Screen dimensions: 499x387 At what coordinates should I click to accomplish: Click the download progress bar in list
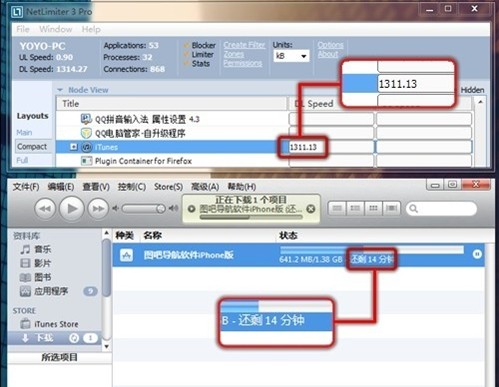point(372,250)
